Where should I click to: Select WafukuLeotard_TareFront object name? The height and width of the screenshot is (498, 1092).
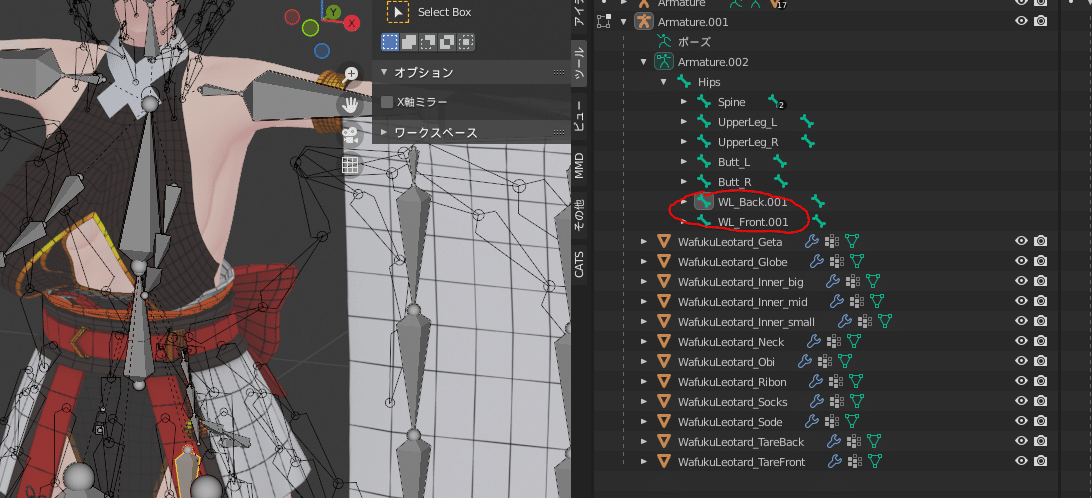741,462
